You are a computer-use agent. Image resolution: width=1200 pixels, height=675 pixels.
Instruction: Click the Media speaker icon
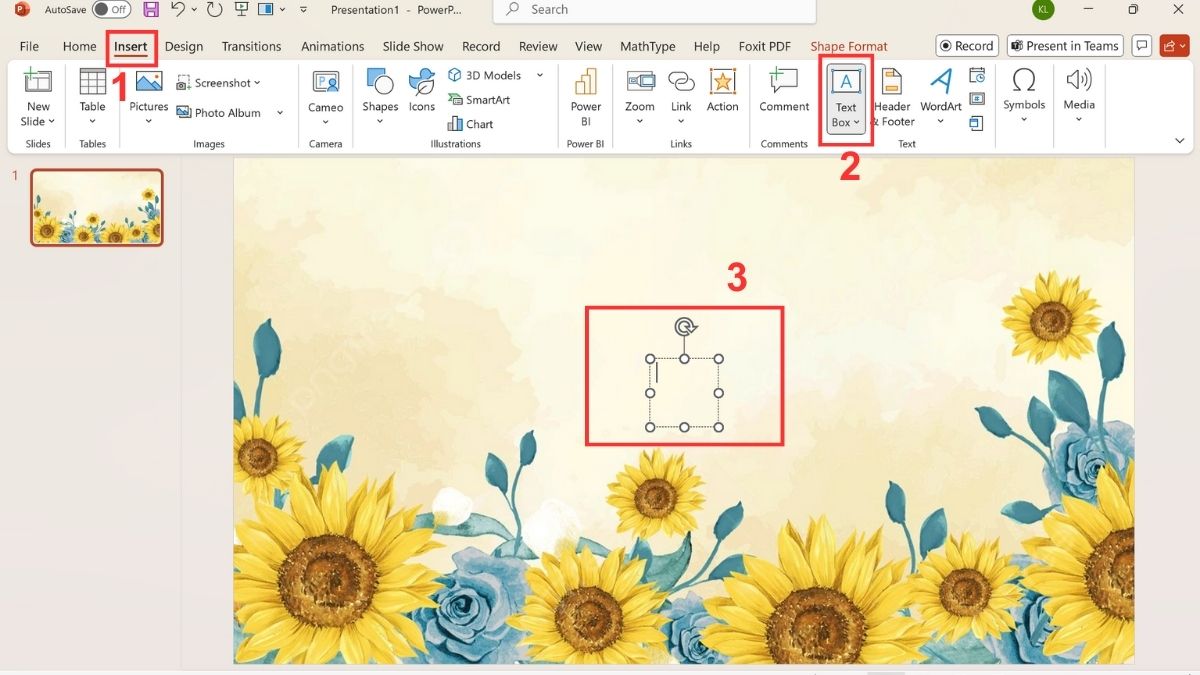tap(1079, 80)
